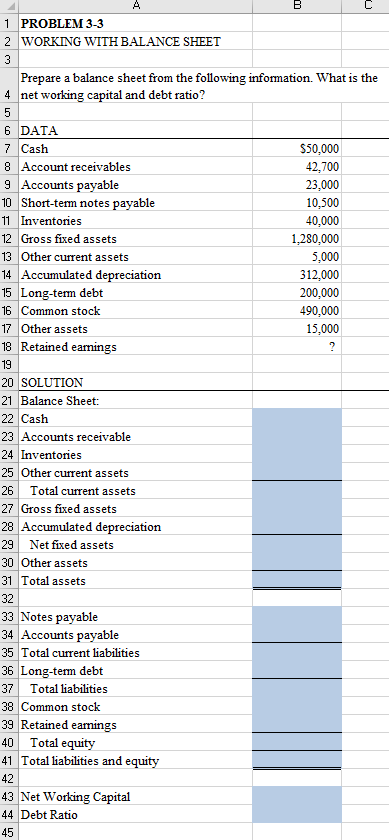Click blue input cell for Gross fixed assets row 27

297,508
